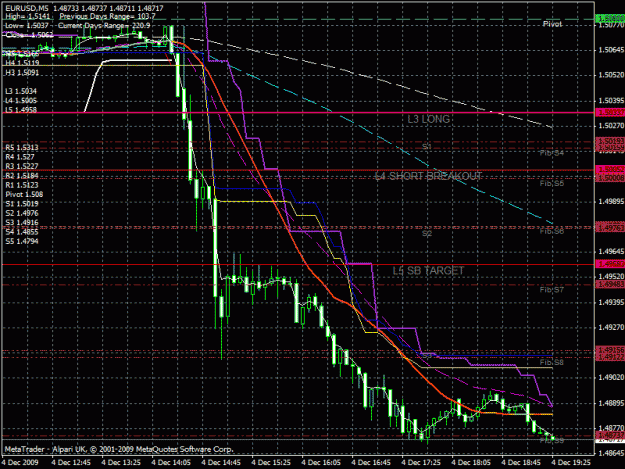Click the 'R5 1.5313' resistance label
Image resolution: width=625 pixels, height=469 pixels.
22,147
